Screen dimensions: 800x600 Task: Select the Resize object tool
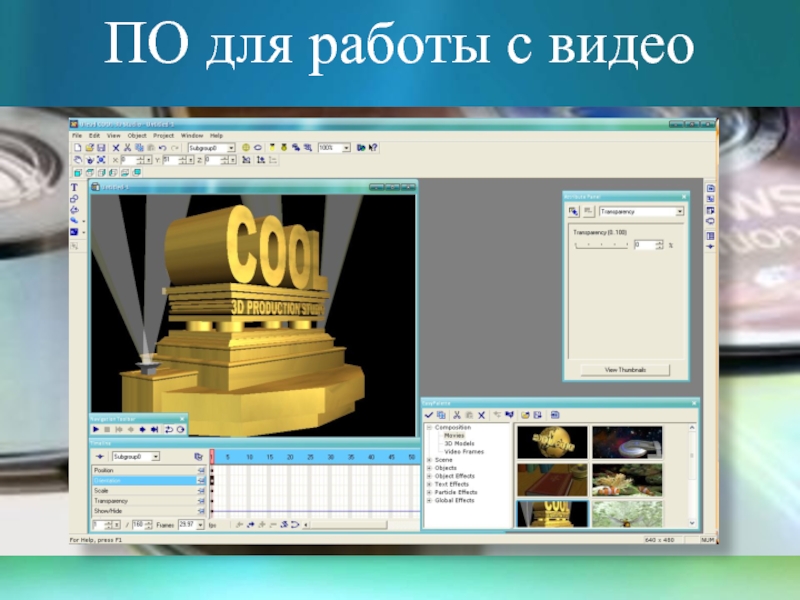click(101, 160)
